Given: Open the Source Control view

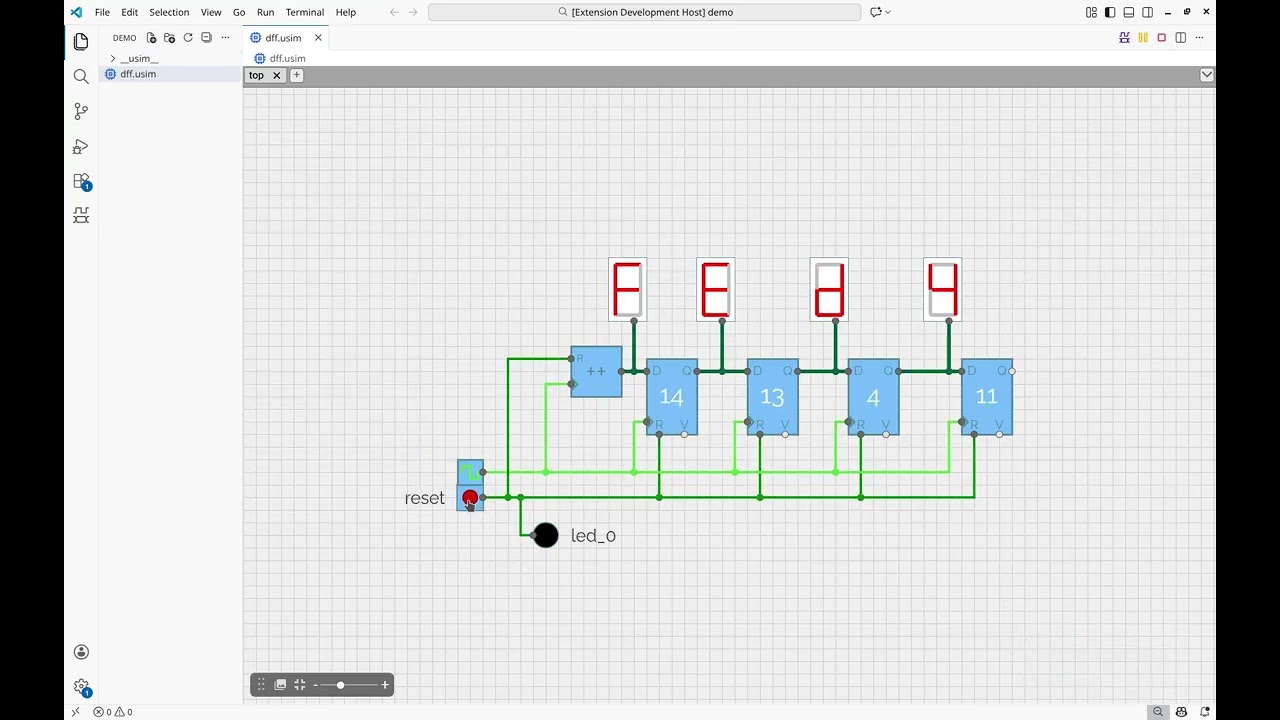Looking at the screenshot, I should click(x=81, y=112).
